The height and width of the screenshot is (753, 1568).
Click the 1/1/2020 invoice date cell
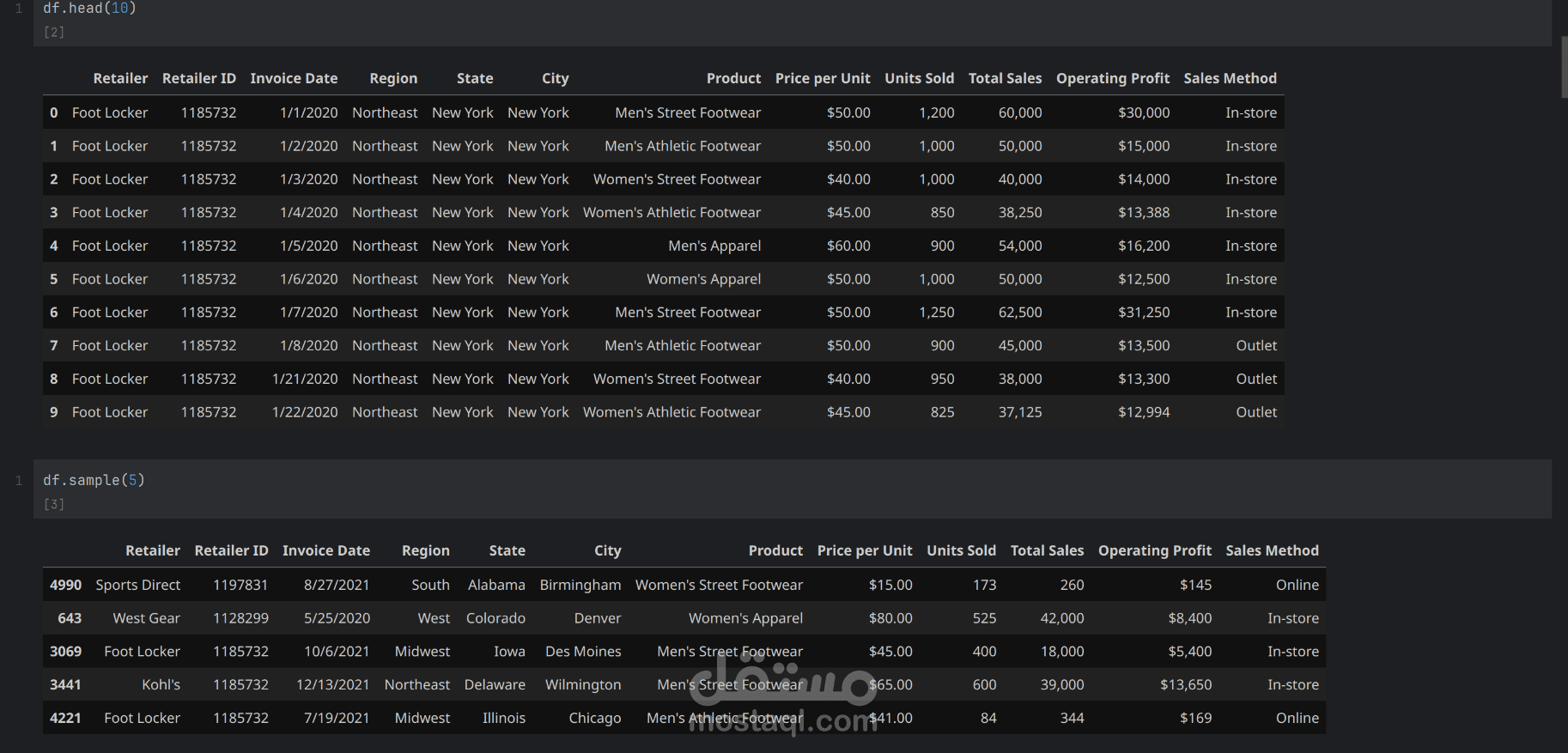point(308,112)
